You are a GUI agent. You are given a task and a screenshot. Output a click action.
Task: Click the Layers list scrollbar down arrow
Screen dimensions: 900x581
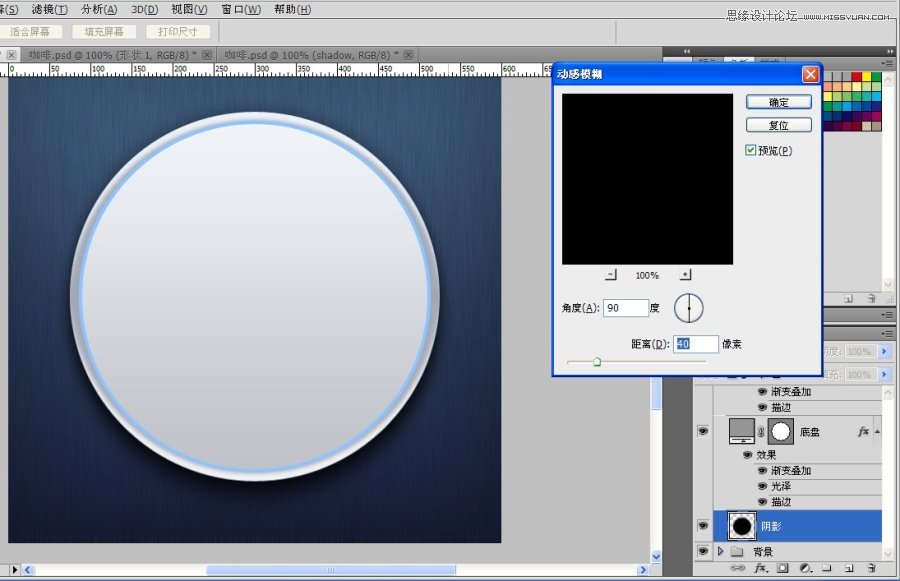(888, 553)
